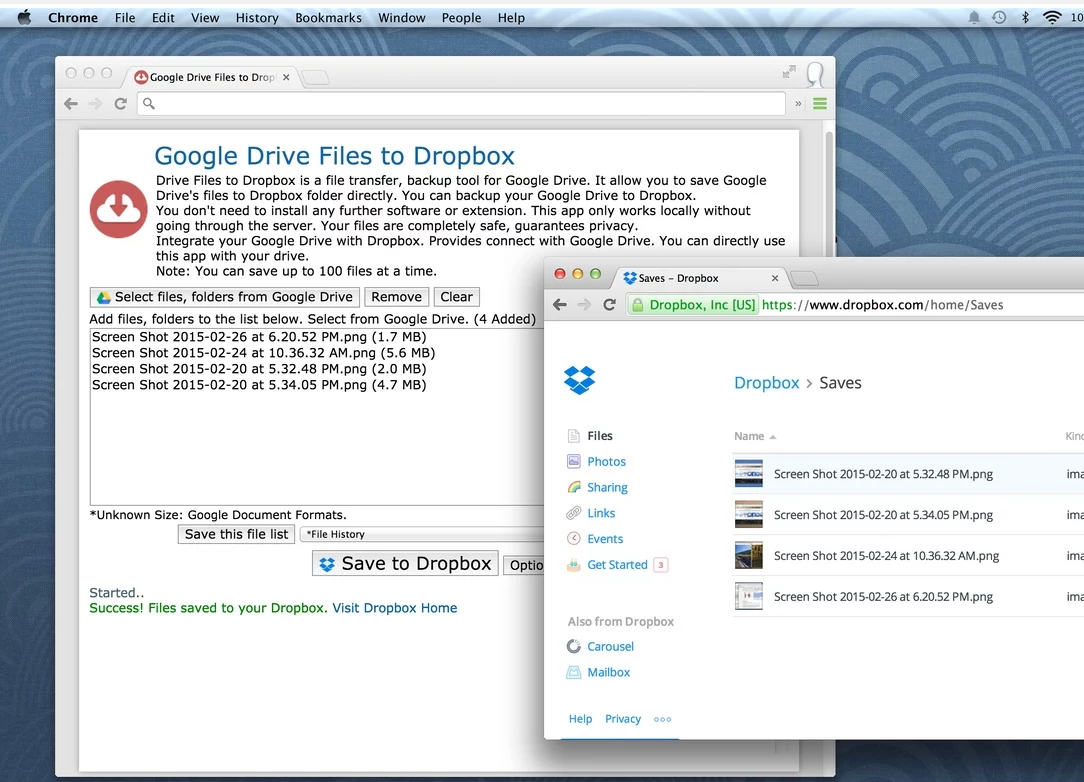Click the Options button beside Save to Dropbox
The height and width of the screenshot is (782, 1084).
[x=524, y=565]
